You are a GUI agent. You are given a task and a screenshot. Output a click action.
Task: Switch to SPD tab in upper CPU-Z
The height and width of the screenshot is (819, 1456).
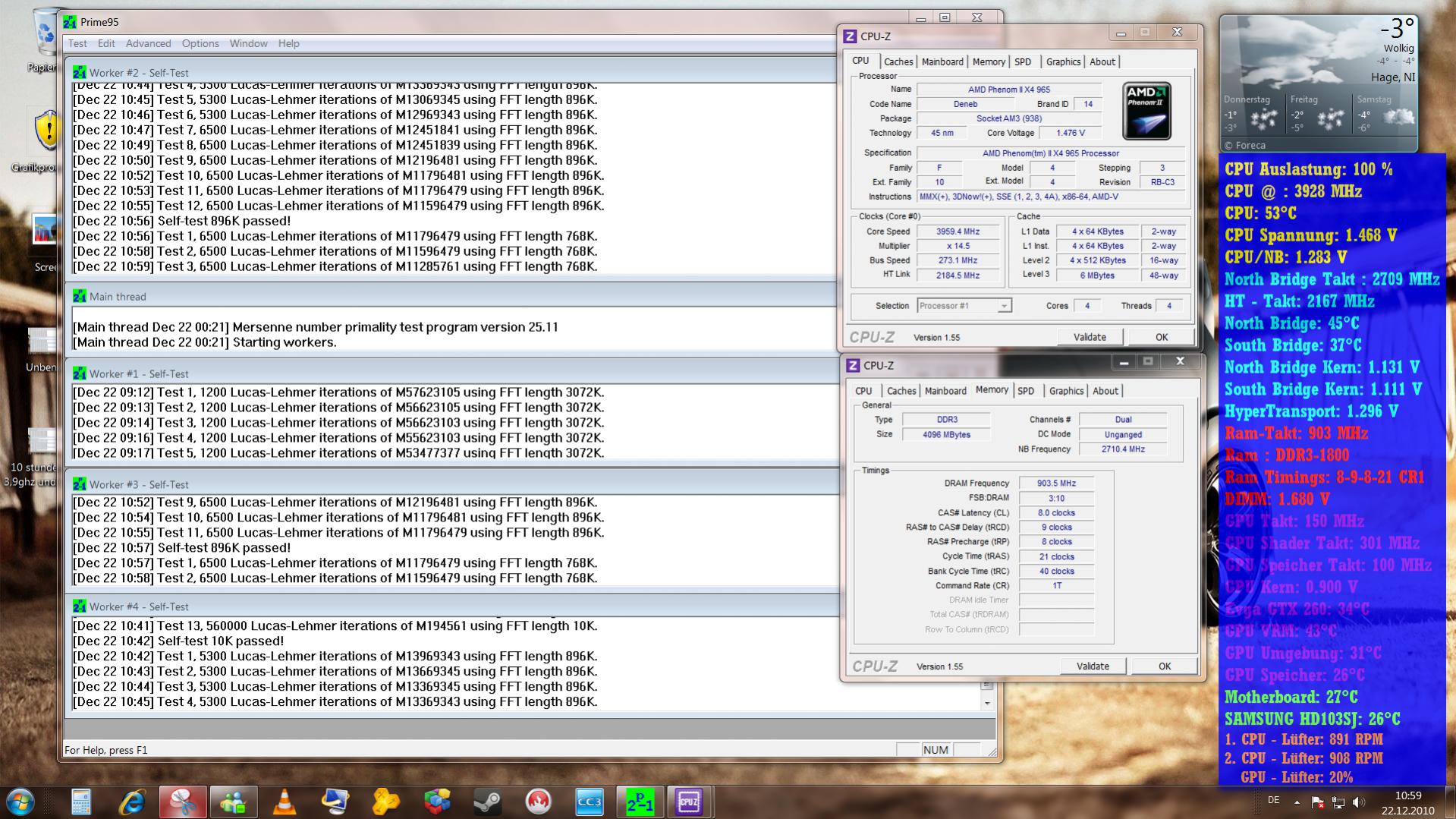1023,62
